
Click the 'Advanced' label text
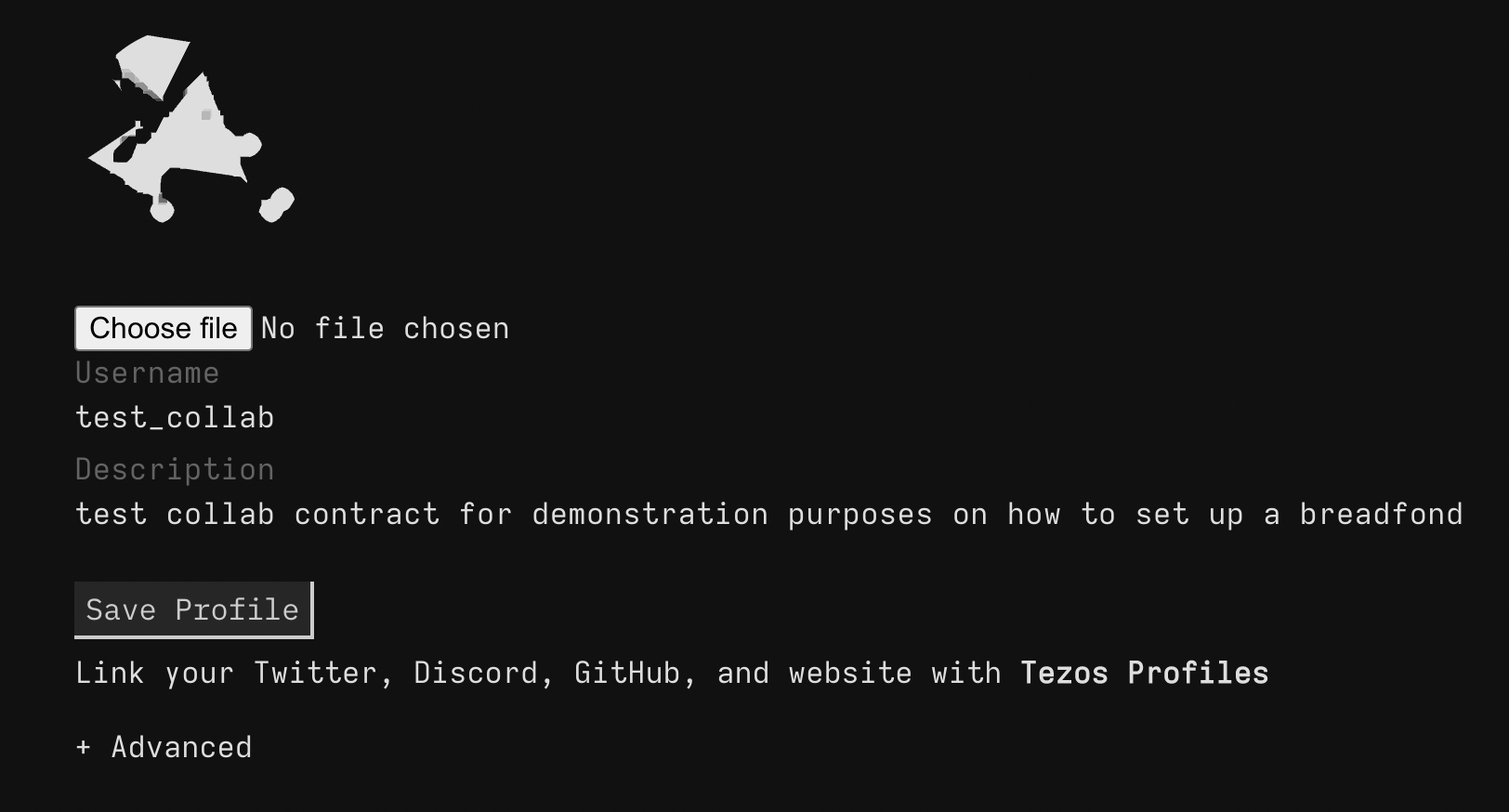point(182,747)
